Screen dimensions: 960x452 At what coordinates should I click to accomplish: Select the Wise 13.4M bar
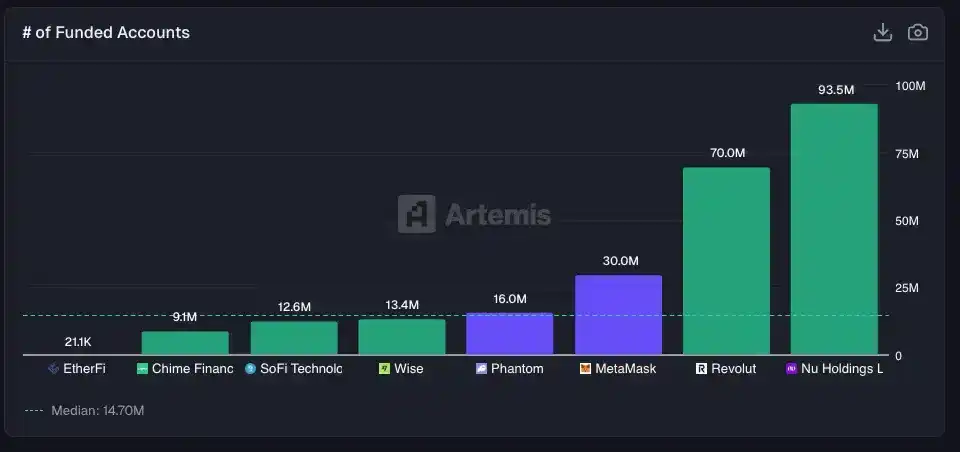(x=401, y=337)
